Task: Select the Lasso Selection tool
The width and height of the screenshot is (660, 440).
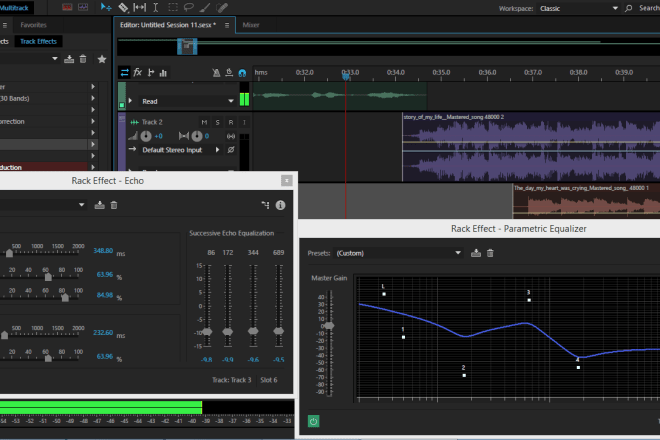Action: click(189, 7)
